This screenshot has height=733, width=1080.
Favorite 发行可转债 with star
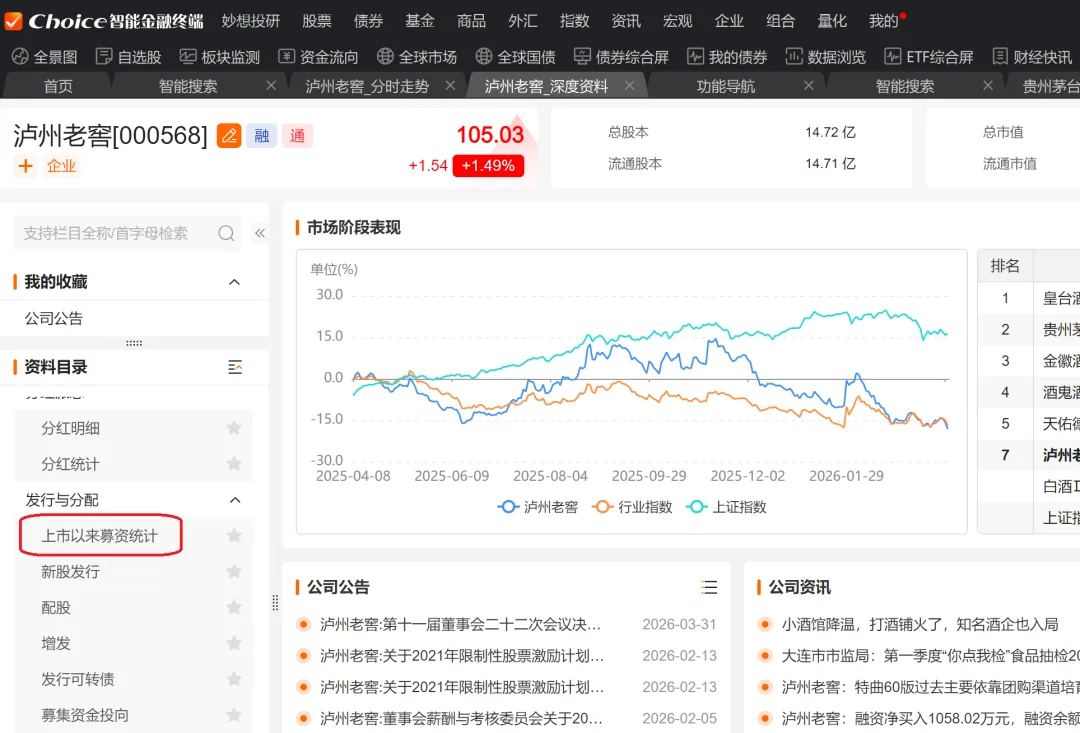[234, 679]
